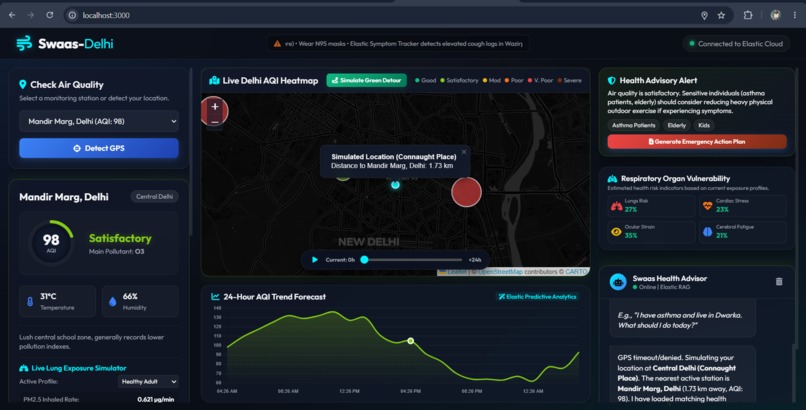Click the Ocular Strain eye icon
Viewport: 806px width, 410px height.
616,232
